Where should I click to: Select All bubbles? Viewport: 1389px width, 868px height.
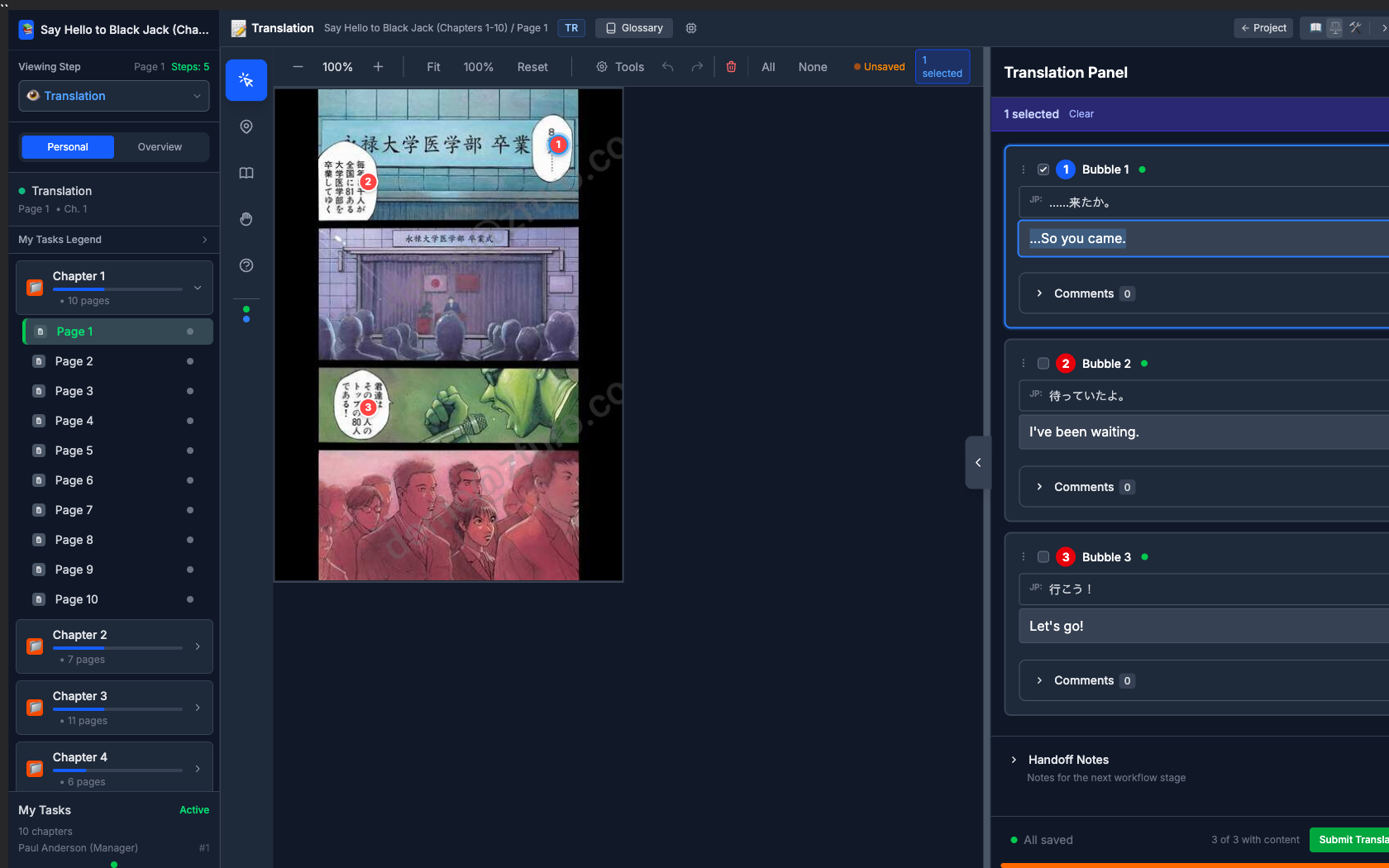click(x=768, y=67)
